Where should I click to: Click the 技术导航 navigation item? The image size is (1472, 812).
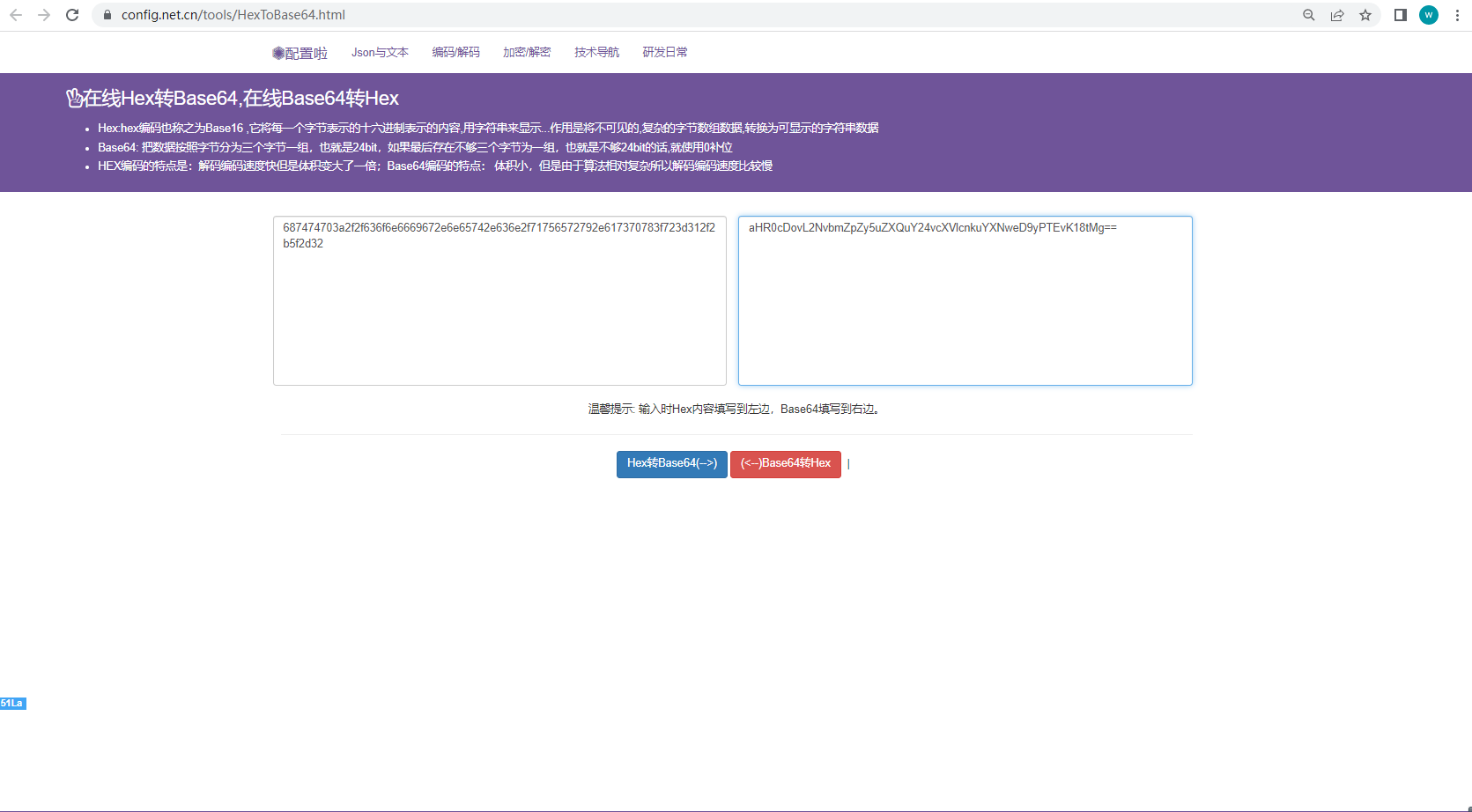point(595,52)
